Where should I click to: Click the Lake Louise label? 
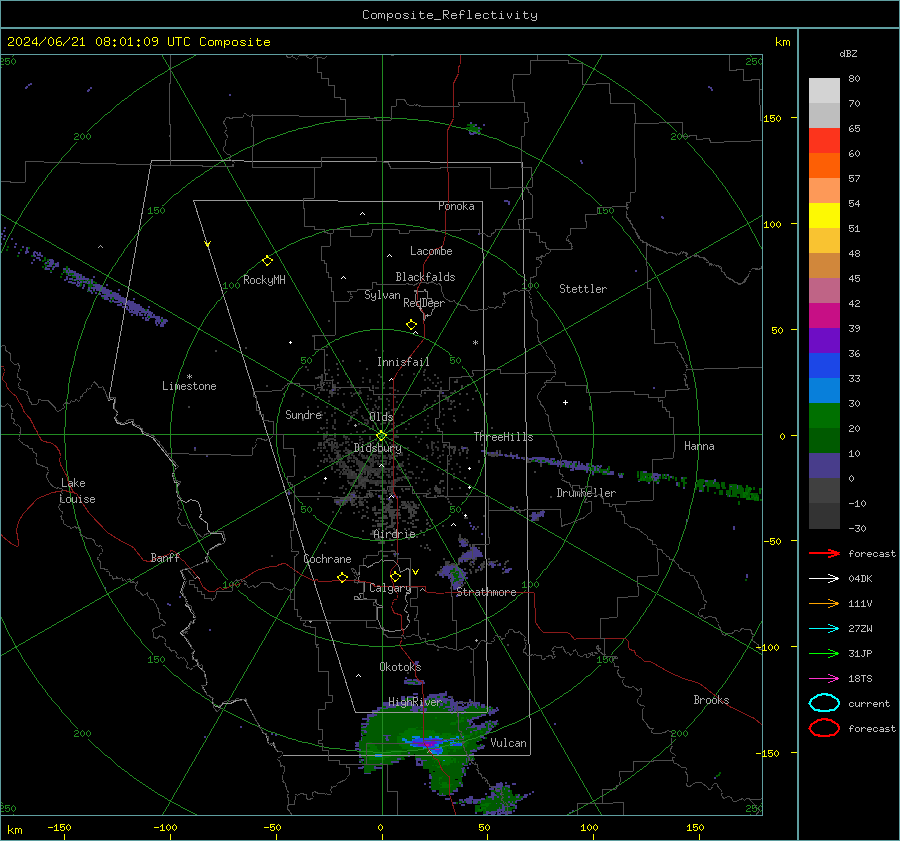pyautogui.click(x=77, y=491)
